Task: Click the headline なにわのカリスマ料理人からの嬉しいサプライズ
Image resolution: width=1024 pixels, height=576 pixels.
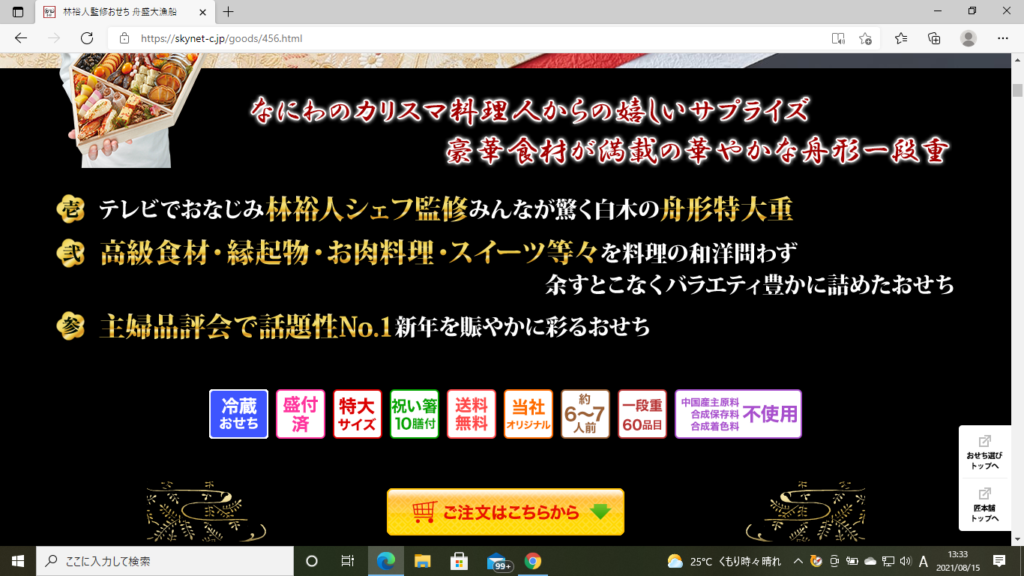Action: click(x=530, y=110)
